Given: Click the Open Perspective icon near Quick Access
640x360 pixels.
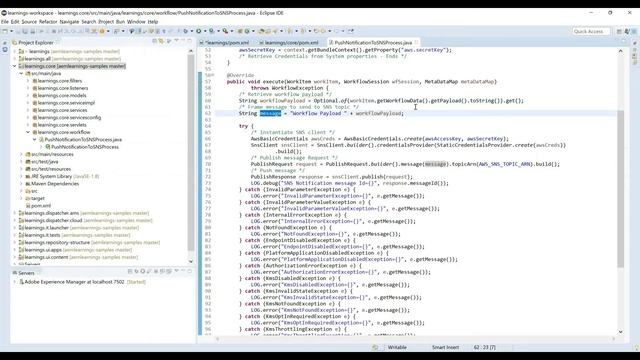Looking at the screenshot, I should 619,31.
